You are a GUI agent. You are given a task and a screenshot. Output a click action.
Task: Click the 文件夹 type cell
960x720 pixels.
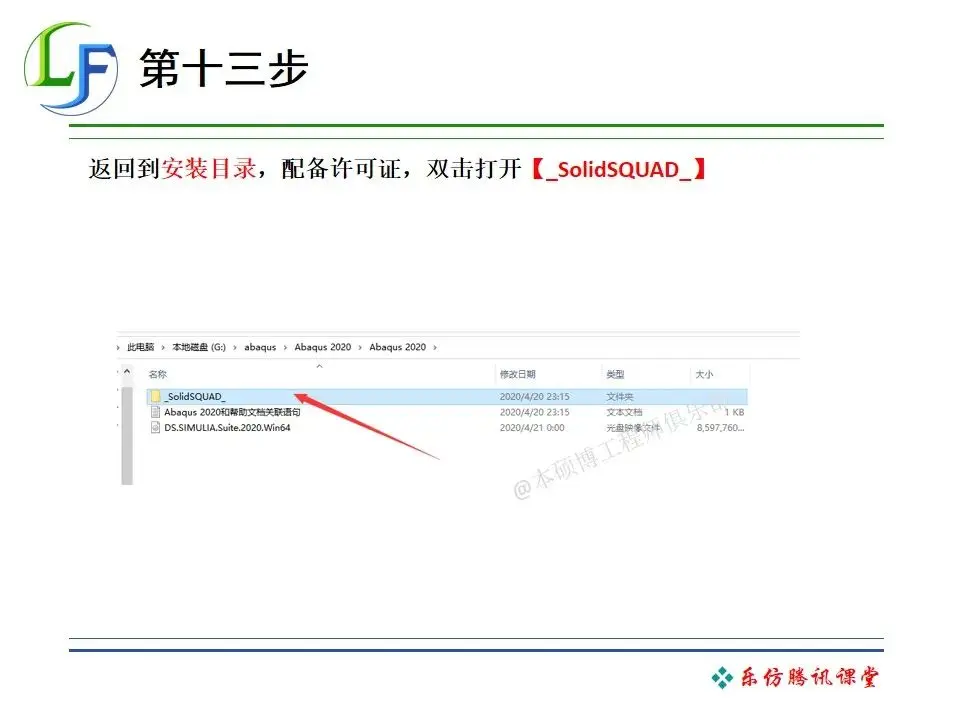pos(620,397)
